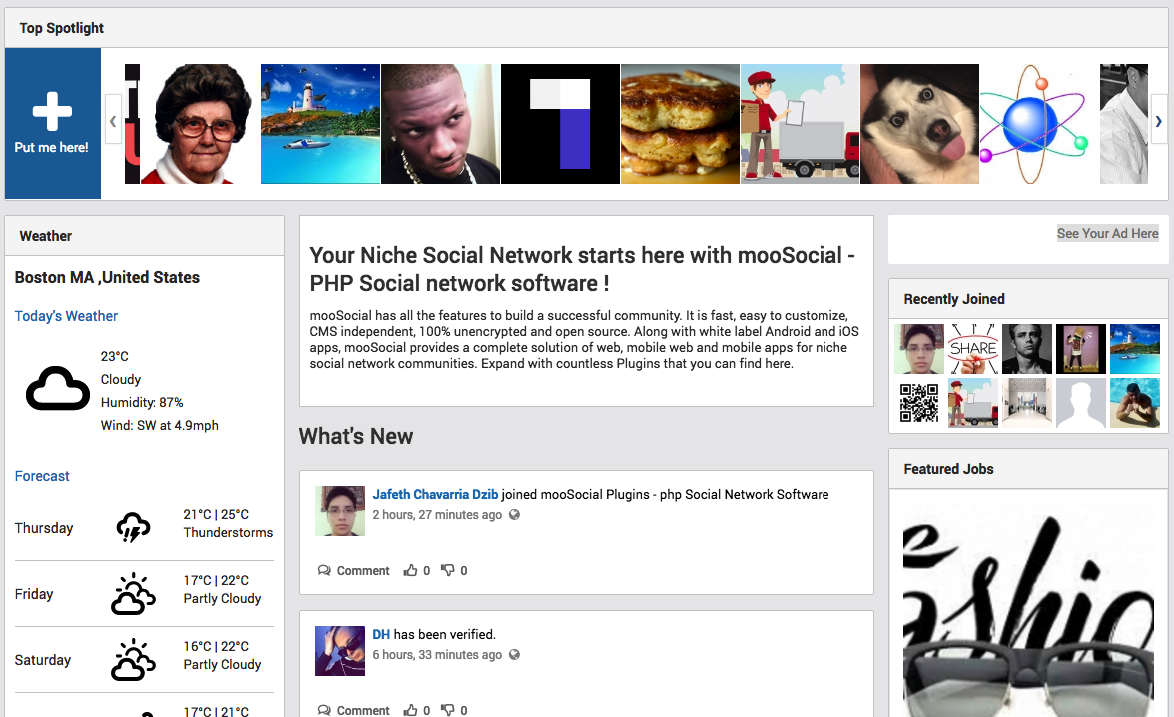Open the large lighthouse island photo in Top Spotlight
The width and height of the screenshot is (1174, 717).
[x=320, y=123]
